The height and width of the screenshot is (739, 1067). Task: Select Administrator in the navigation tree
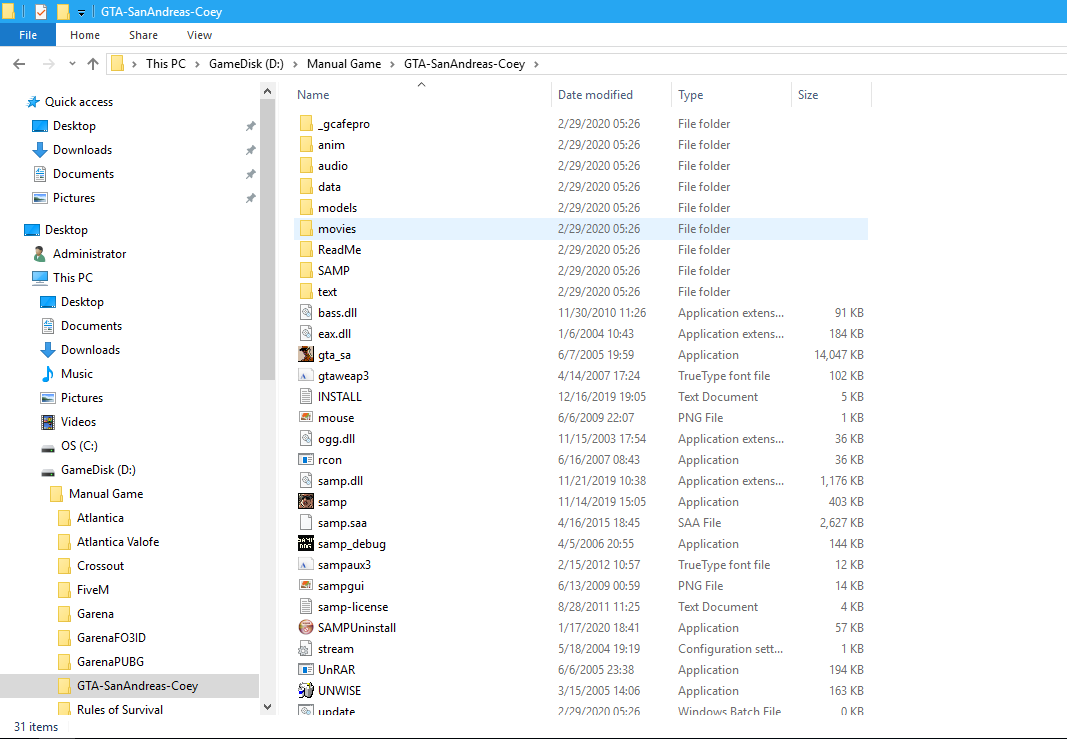pyautogui.click(x=89, y=254)
